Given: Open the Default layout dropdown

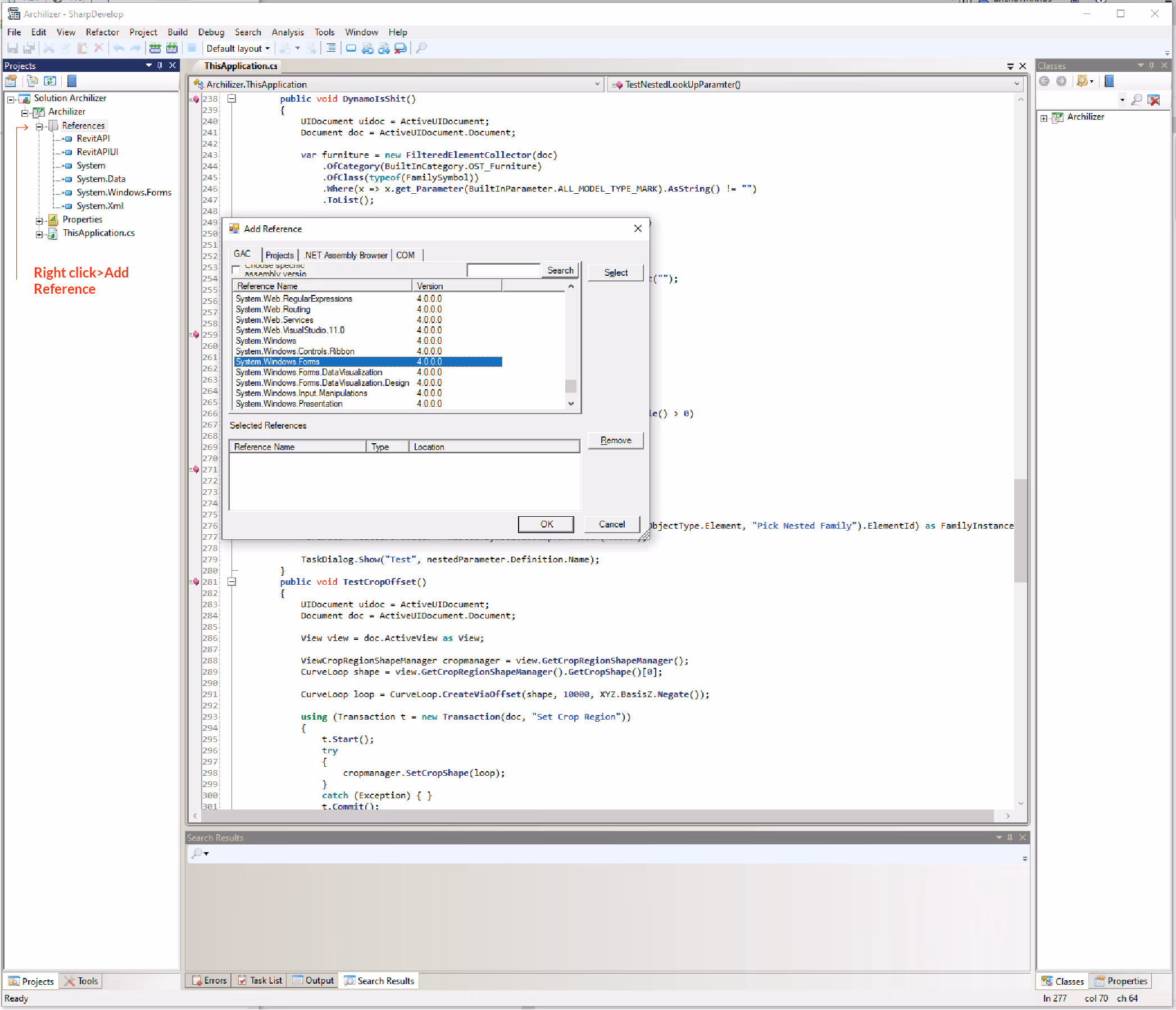Looking at the screenshot, I should (238, 48).
